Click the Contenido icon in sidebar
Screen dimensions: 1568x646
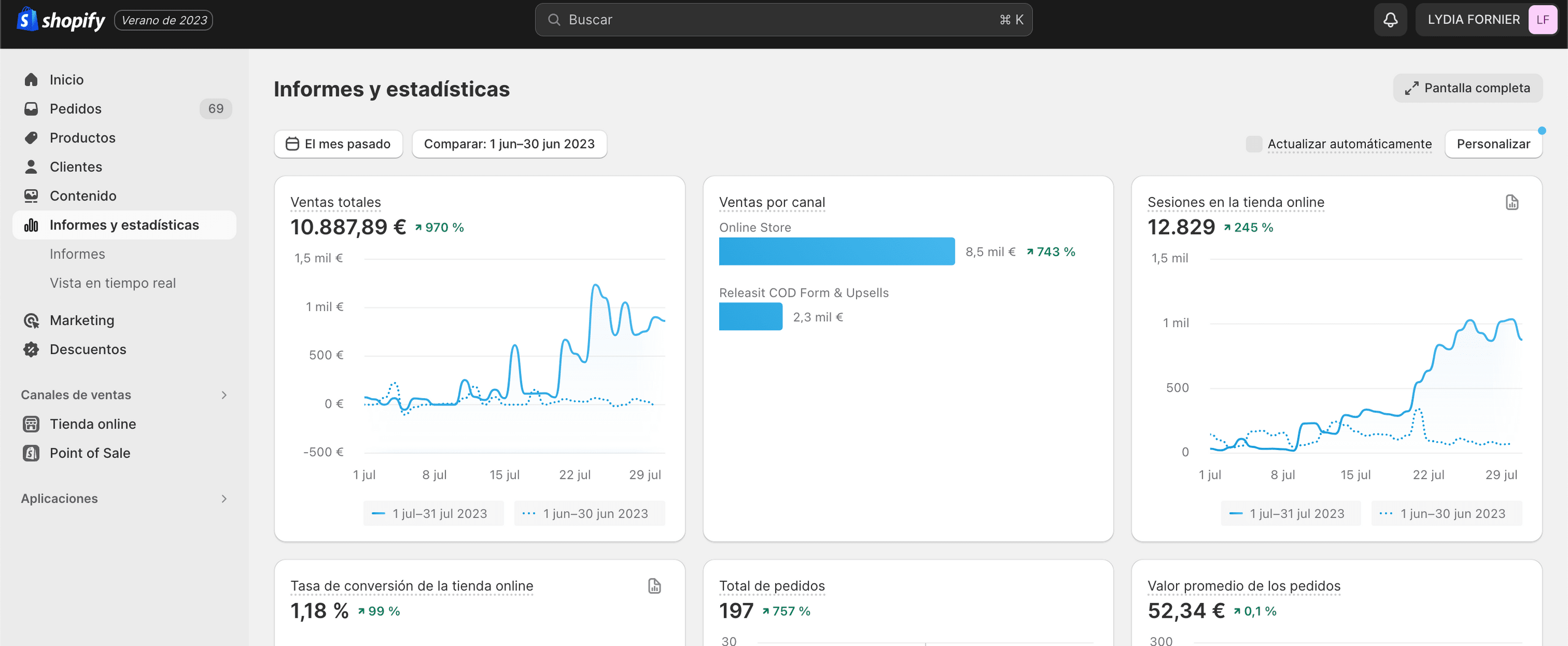click(x=31, y=196)
